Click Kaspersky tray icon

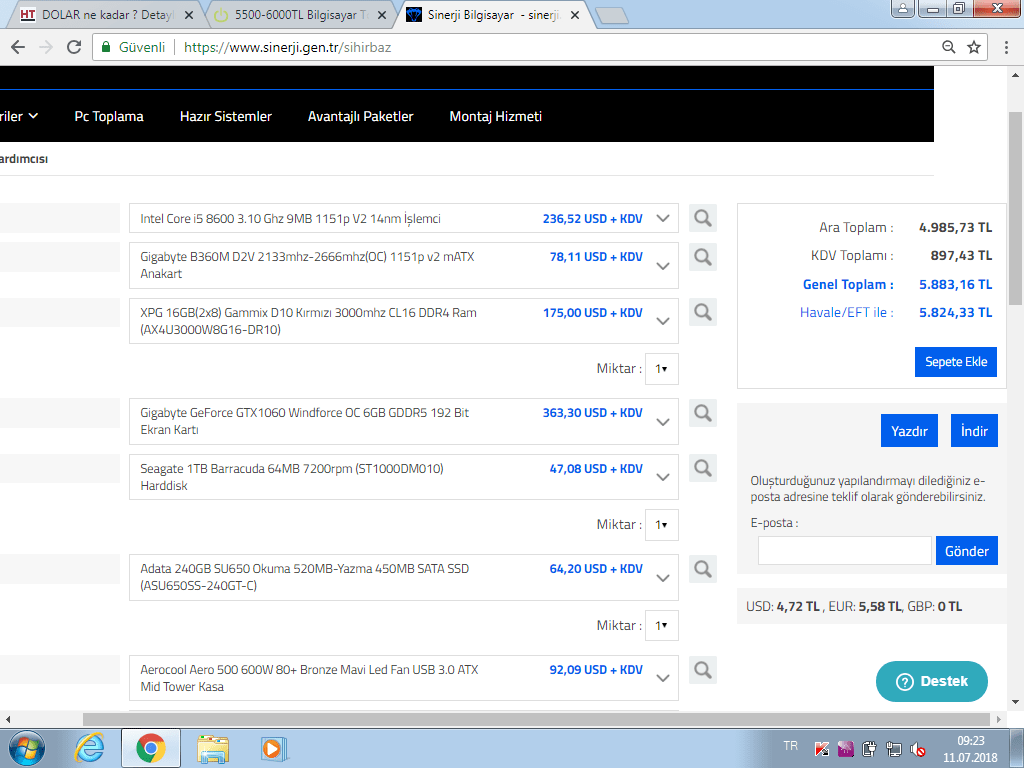pos(822,749)
